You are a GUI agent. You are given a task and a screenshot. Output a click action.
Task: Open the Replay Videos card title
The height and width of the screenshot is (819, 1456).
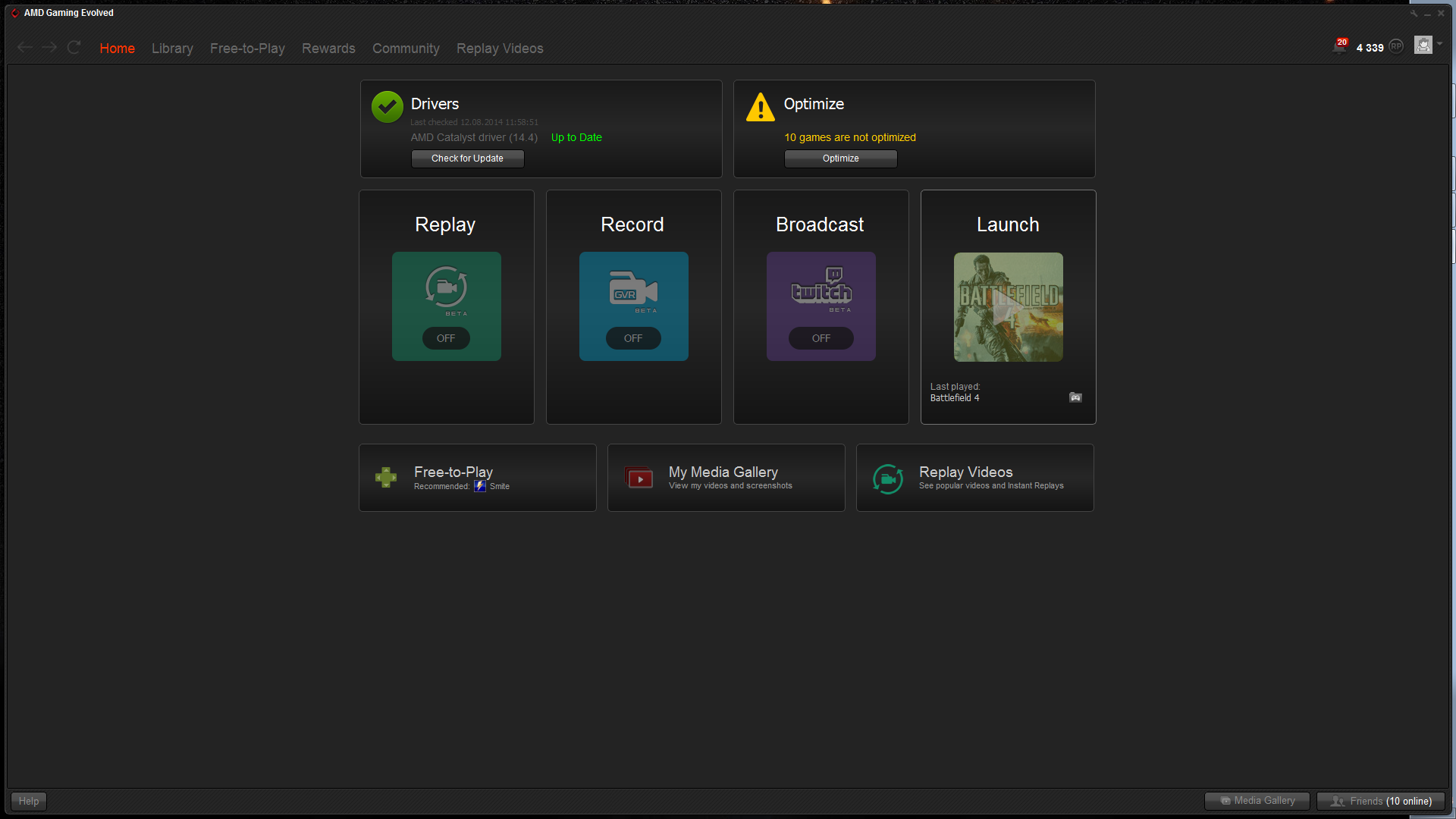965,472
